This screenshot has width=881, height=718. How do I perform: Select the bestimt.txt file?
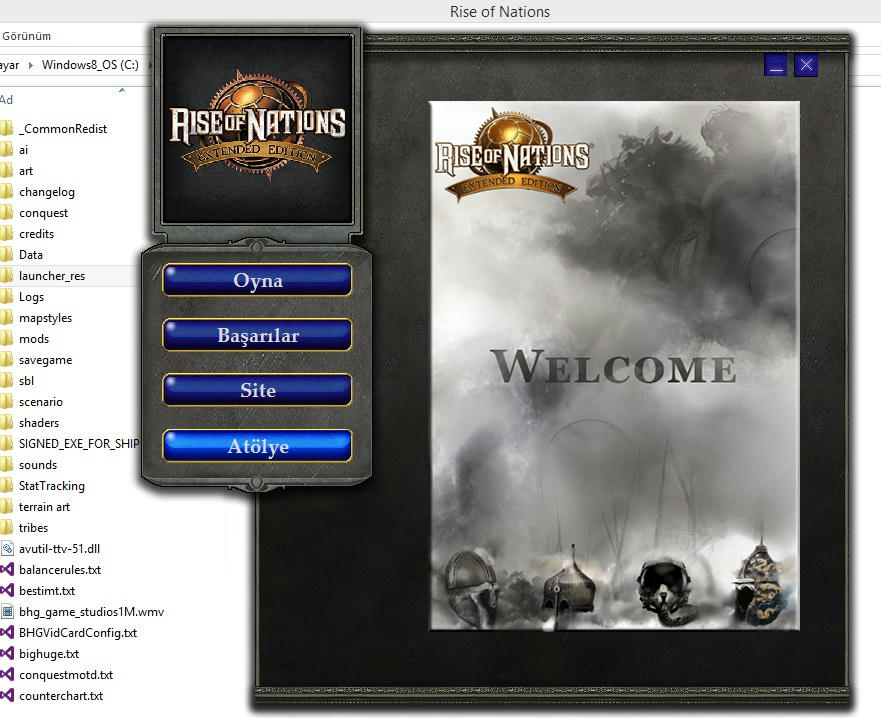click(x=47, y=591)
